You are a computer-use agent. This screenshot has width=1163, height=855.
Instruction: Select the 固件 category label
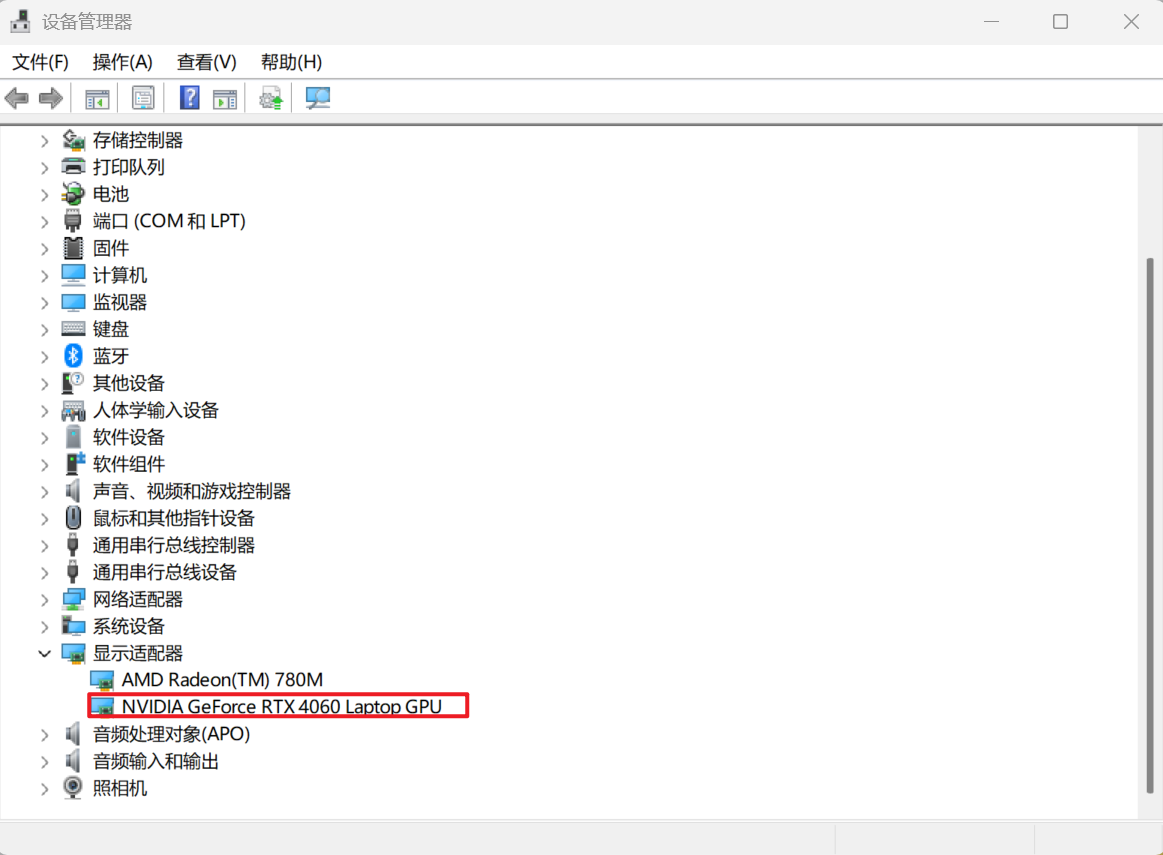(111, 248)
